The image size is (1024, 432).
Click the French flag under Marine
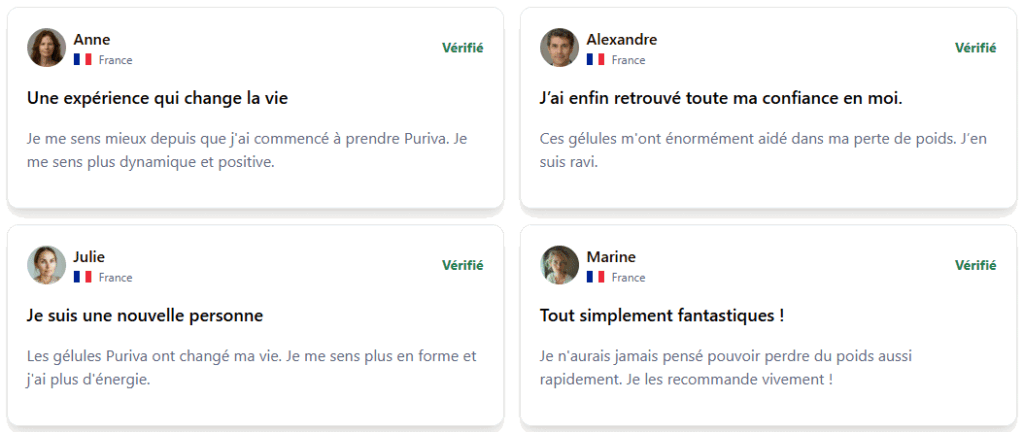coord(596,277)
